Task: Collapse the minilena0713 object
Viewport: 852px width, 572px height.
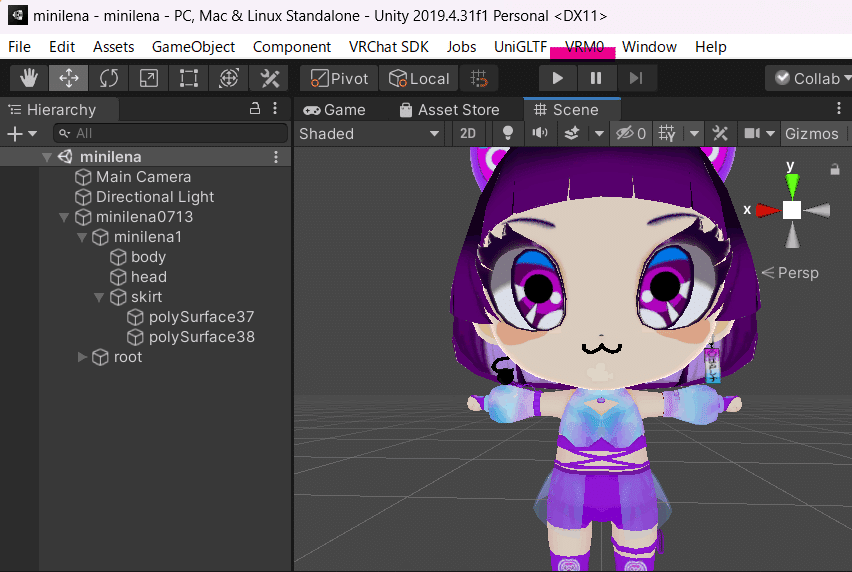Action: coord(64,217)
